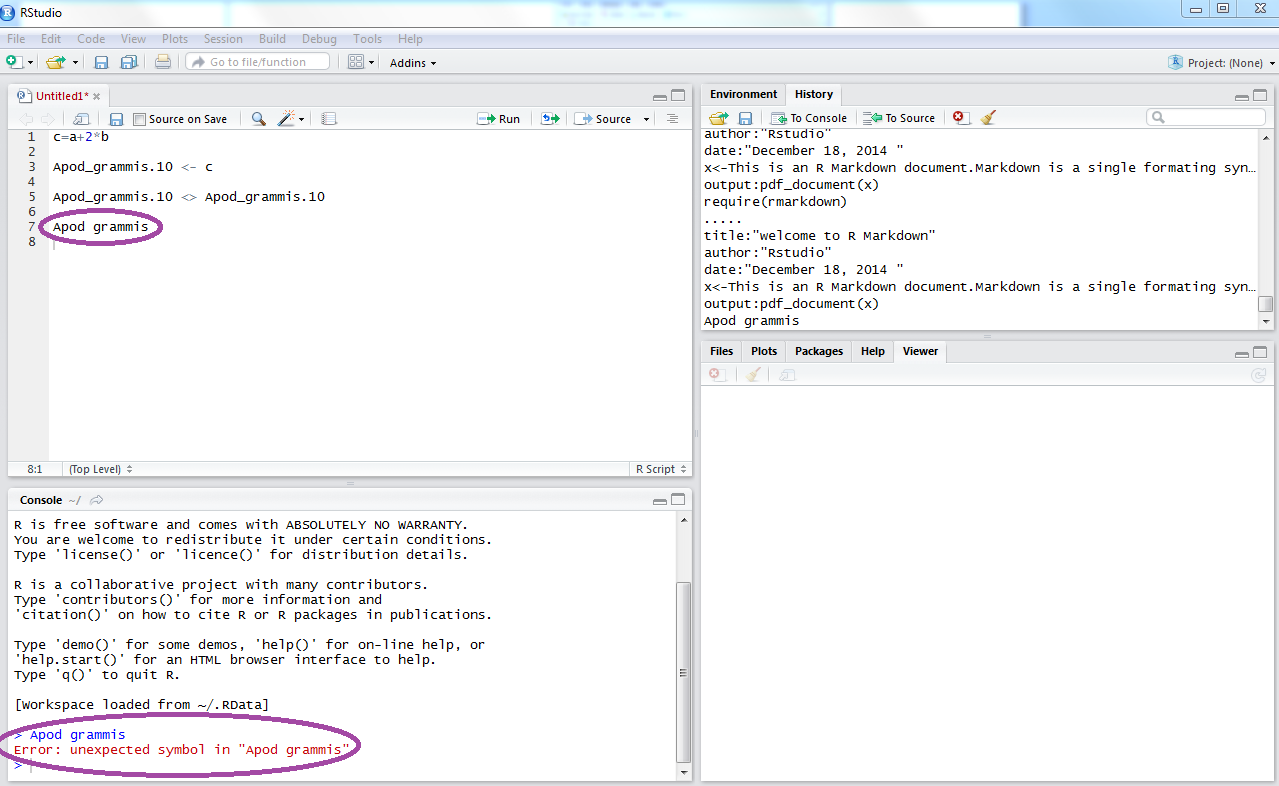Print the current file via printer icon
The height and width of the screenshot is (786, 1279).
coord(163,62)
